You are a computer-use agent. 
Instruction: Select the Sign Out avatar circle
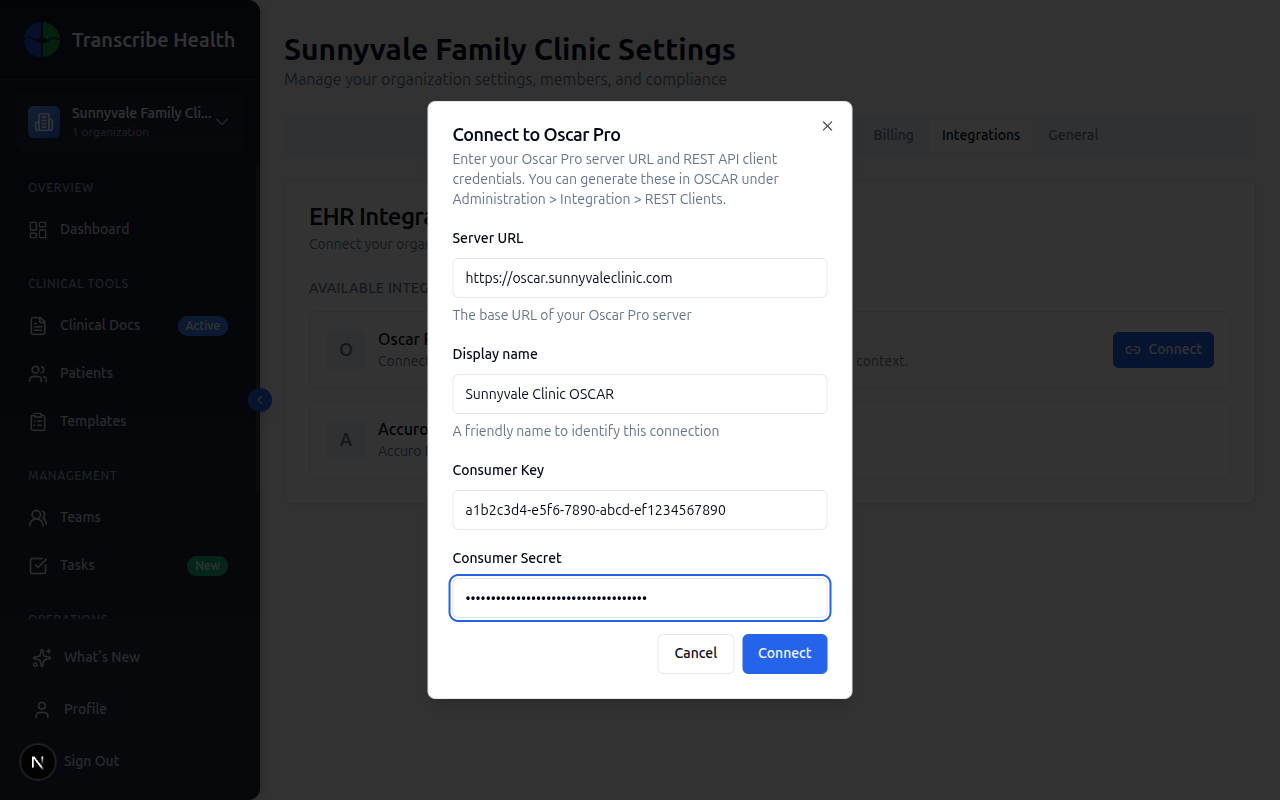click(38, 761)
